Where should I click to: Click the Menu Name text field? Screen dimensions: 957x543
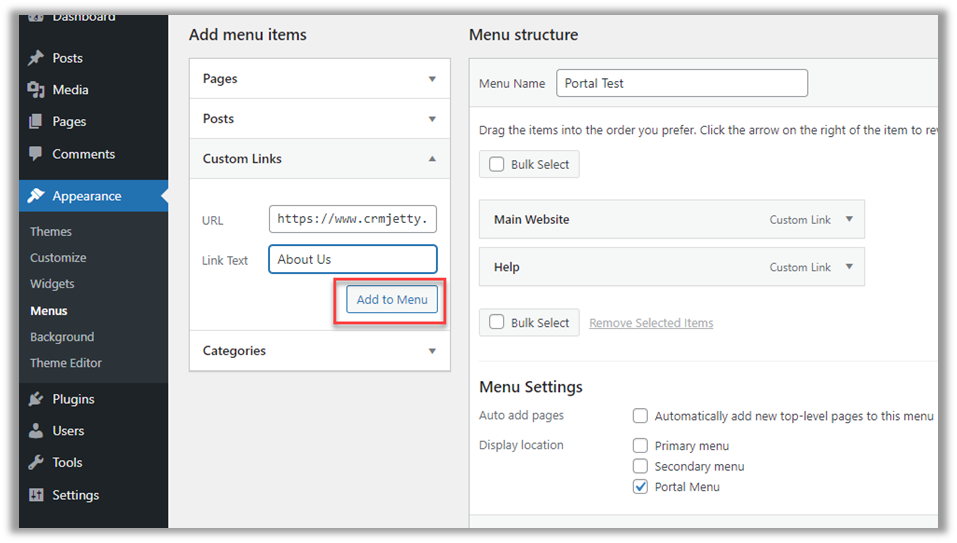681,83
